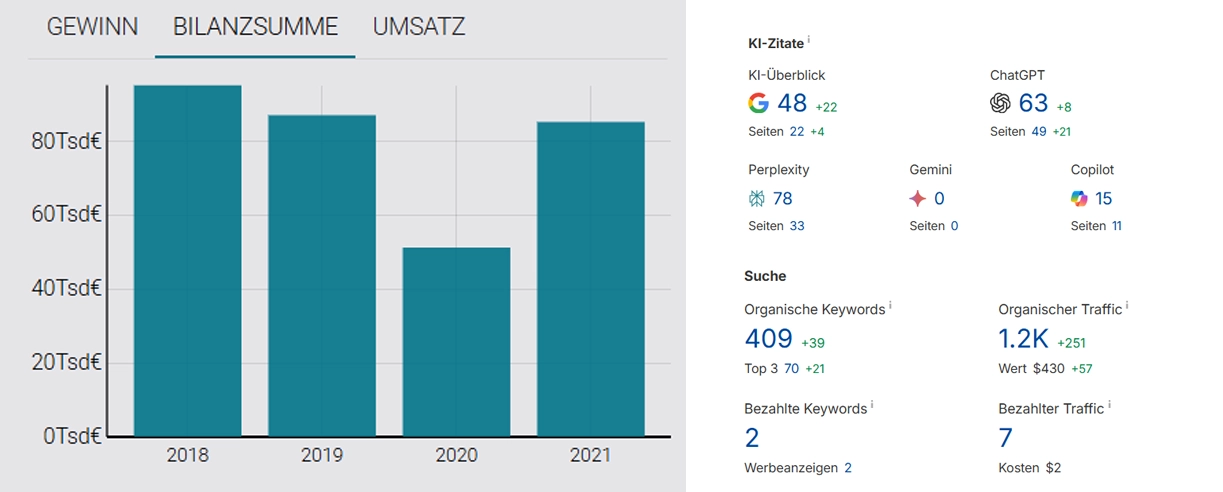
Task: Open the UMSATZ tab
Action: (419, 27)
